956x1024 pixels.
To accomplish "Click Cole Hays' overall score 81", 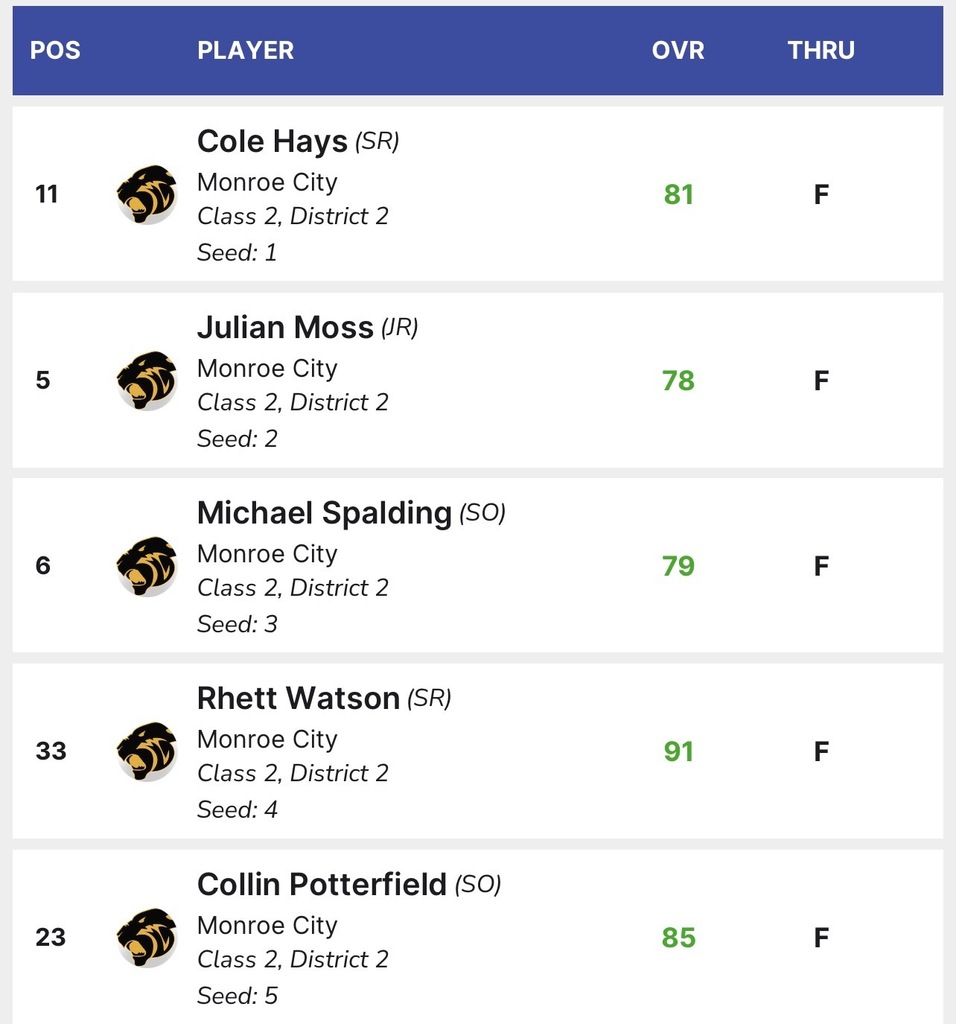I will pos(678,194).
